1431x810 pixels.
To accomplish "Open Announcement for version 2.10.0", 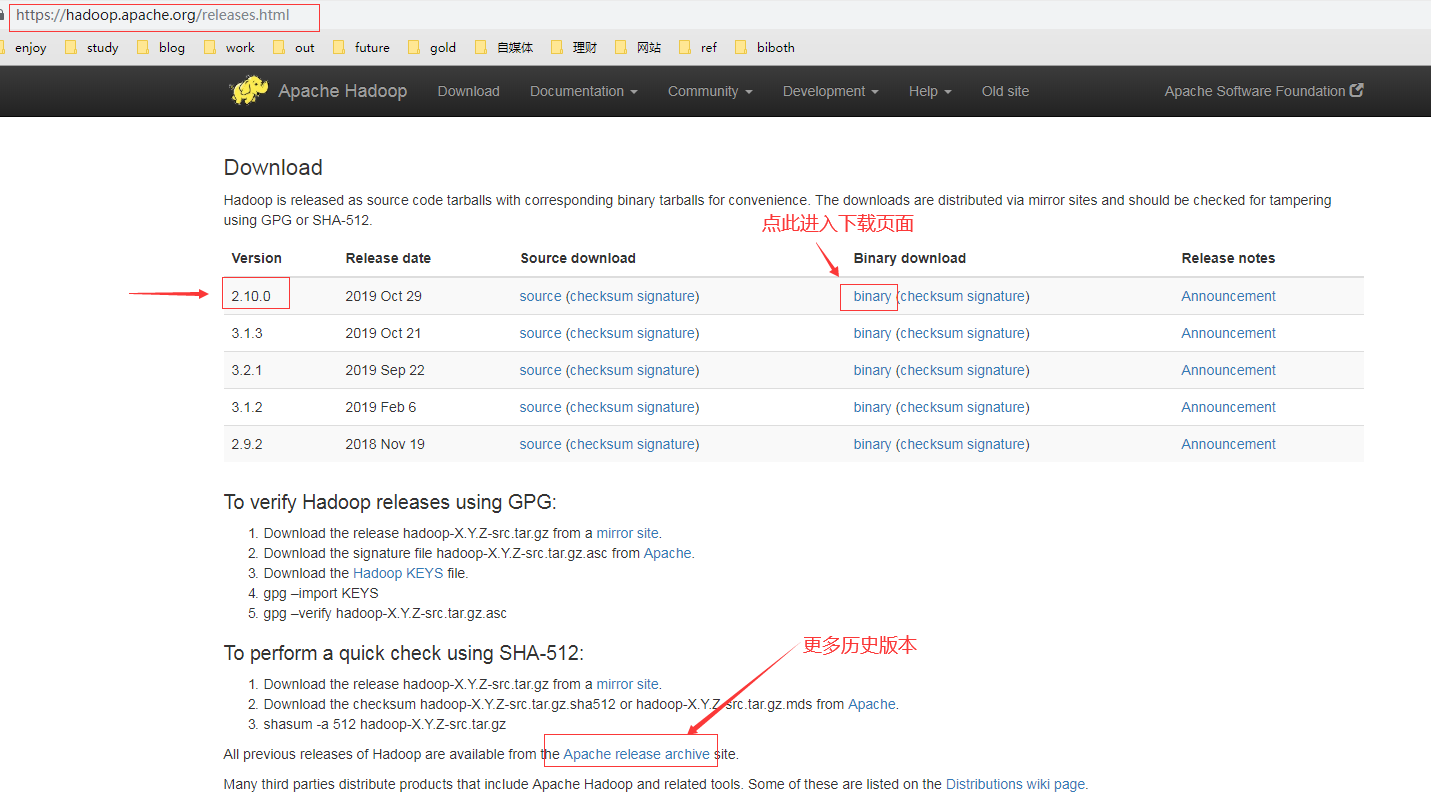I will point(1228,296).
